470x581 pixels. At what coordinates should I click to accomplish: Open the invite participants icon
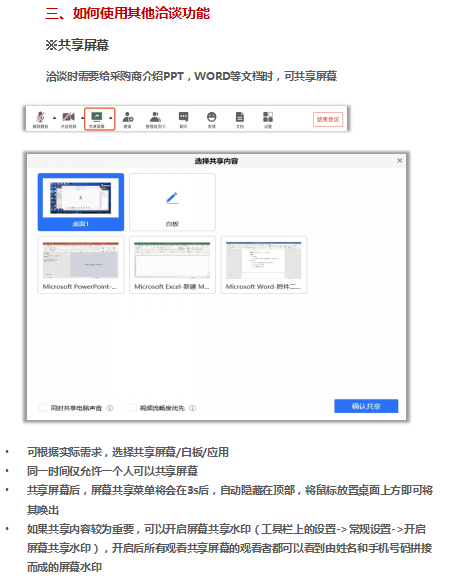pyautogui.click(x=128, y=119)
